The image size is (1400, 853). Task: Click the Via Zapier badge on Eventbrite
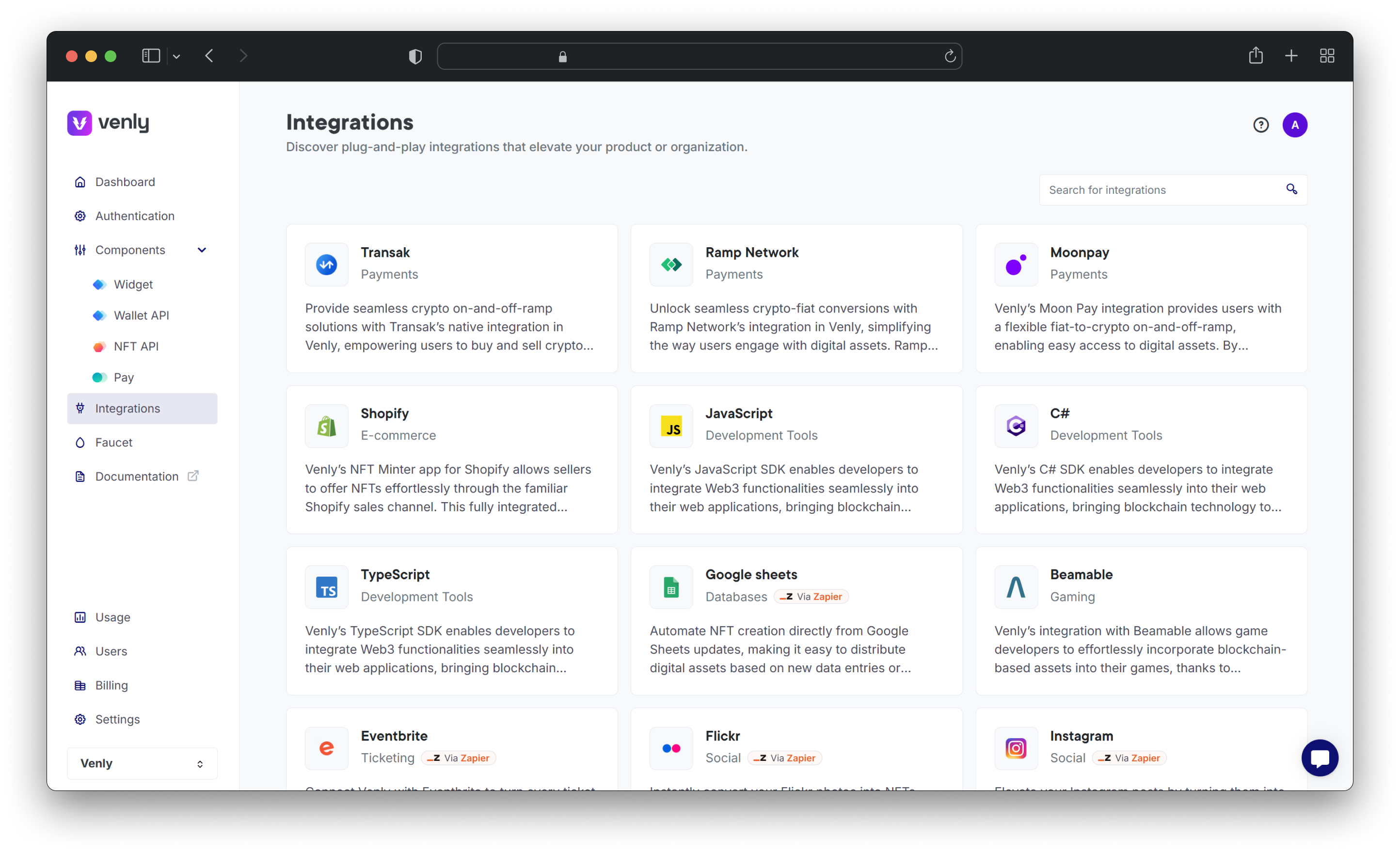[x=458, y=758]
